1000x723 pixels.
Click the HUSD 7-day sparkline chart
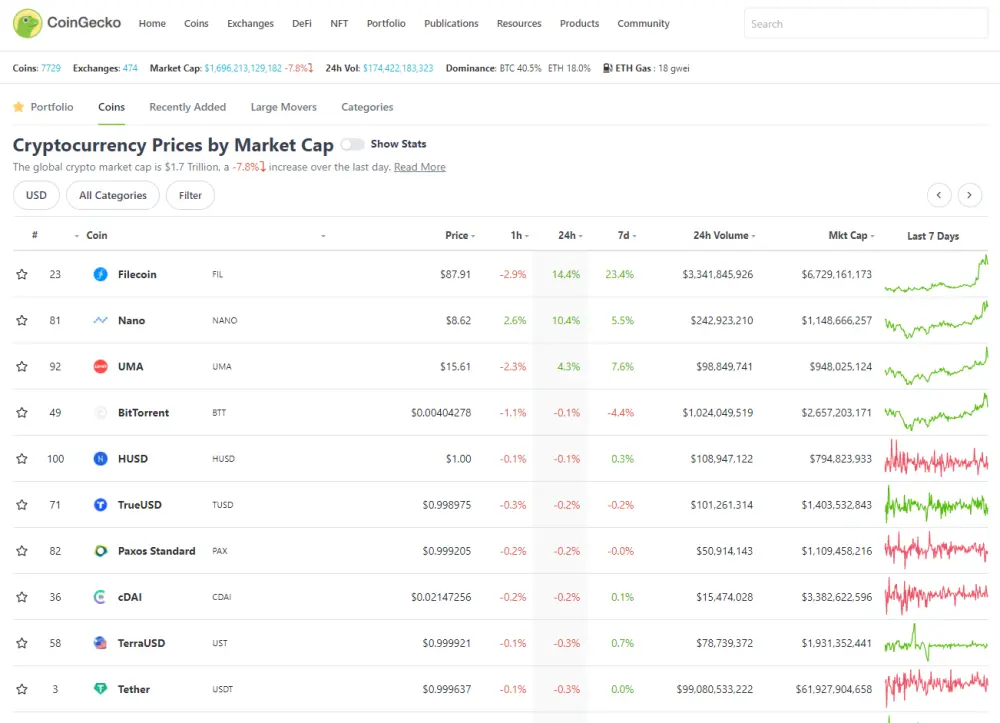tap(936, 458)
